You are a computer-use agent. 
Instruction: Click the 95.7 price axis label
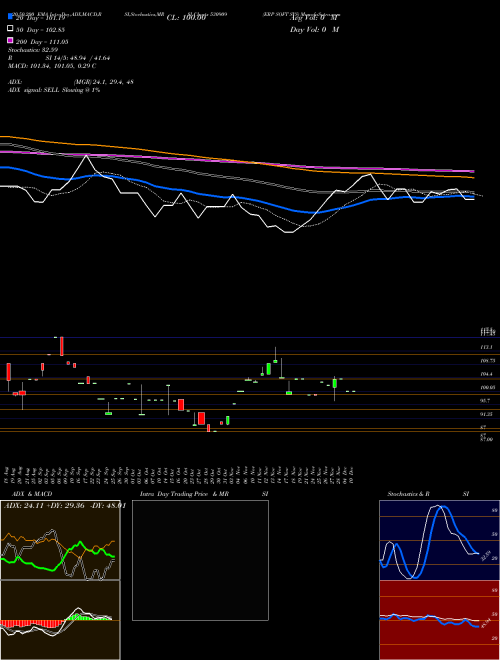click(485, 401)
